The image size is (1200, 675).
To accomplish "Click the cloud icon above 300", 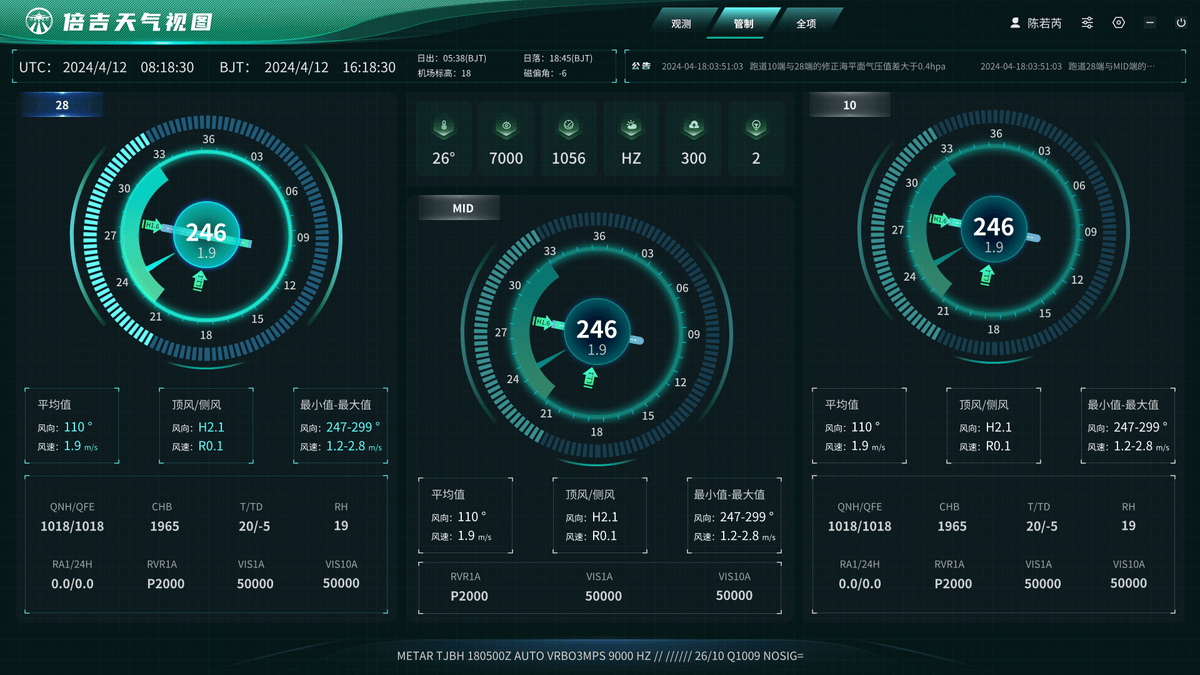I will click(693, 128).
